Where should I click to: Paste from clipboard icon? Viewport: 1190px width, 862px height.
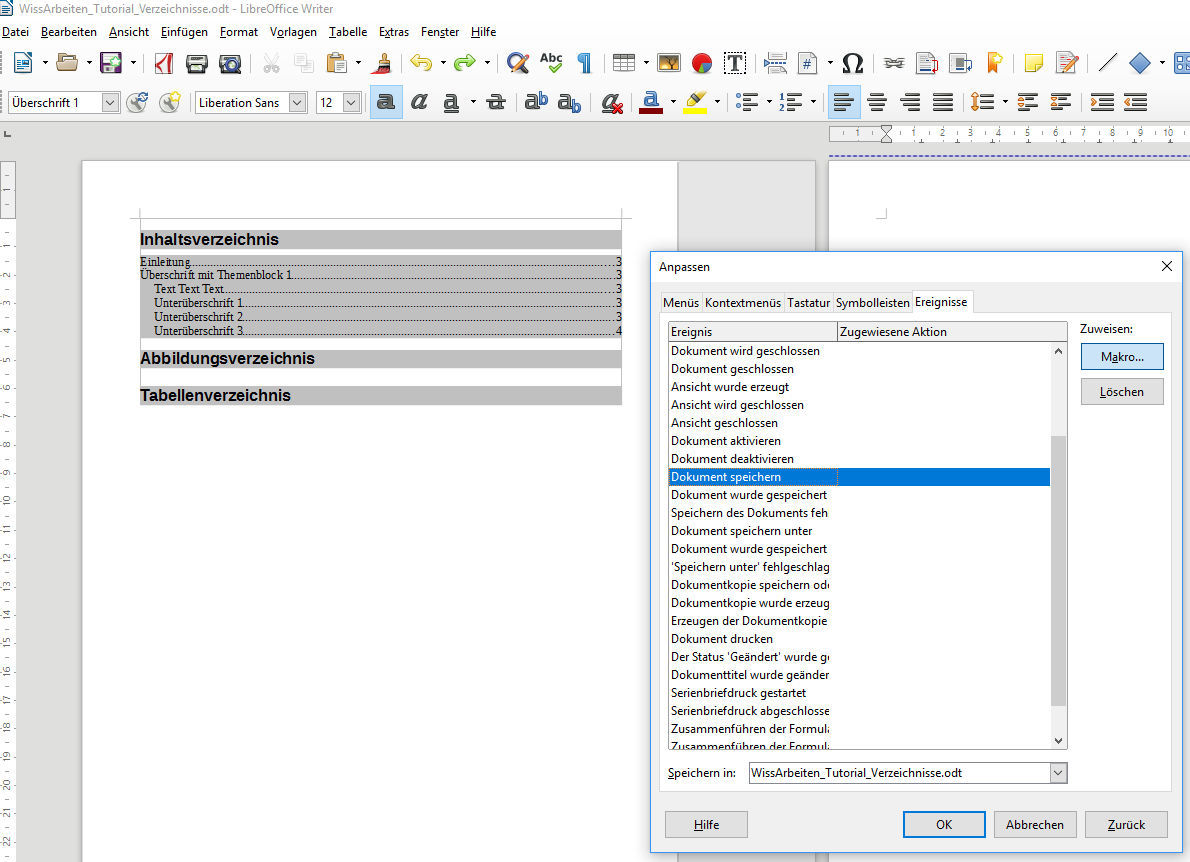pyautogui.click(x=335, y=63)
